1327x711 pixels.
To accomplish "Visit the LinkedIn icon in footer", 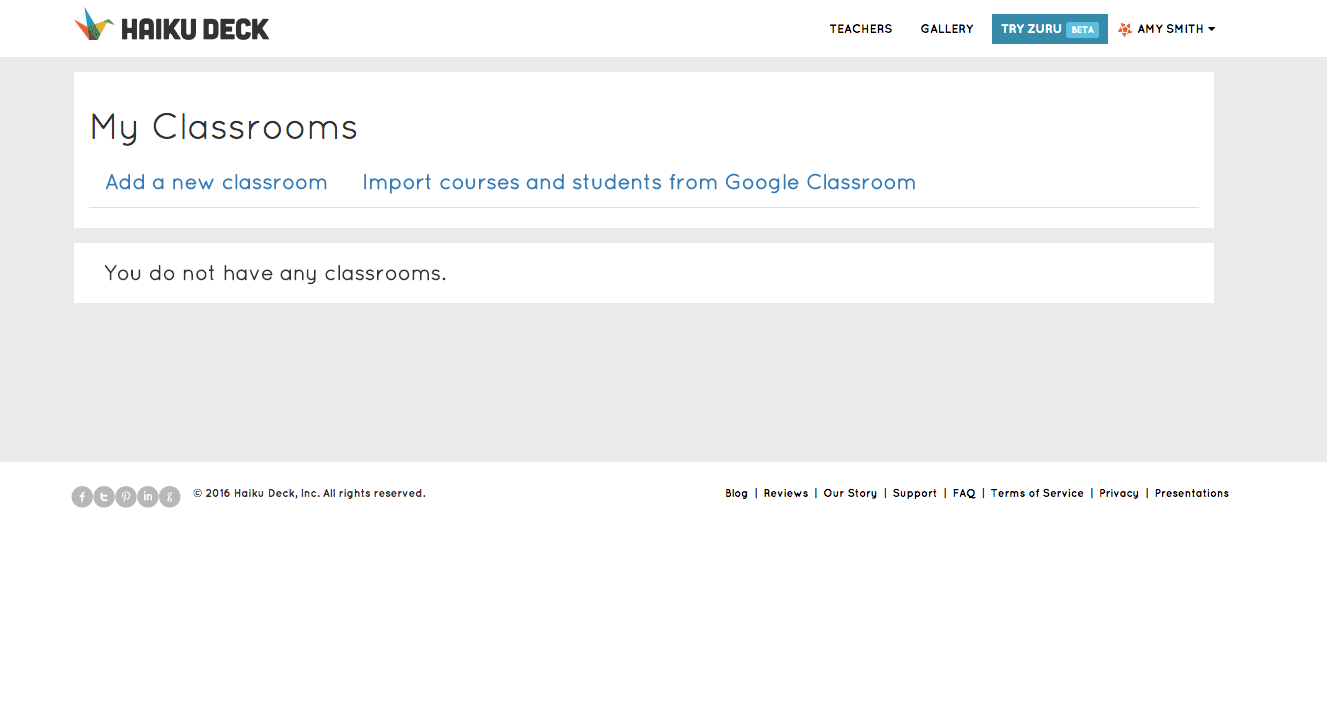I will (x=148, y=497).
